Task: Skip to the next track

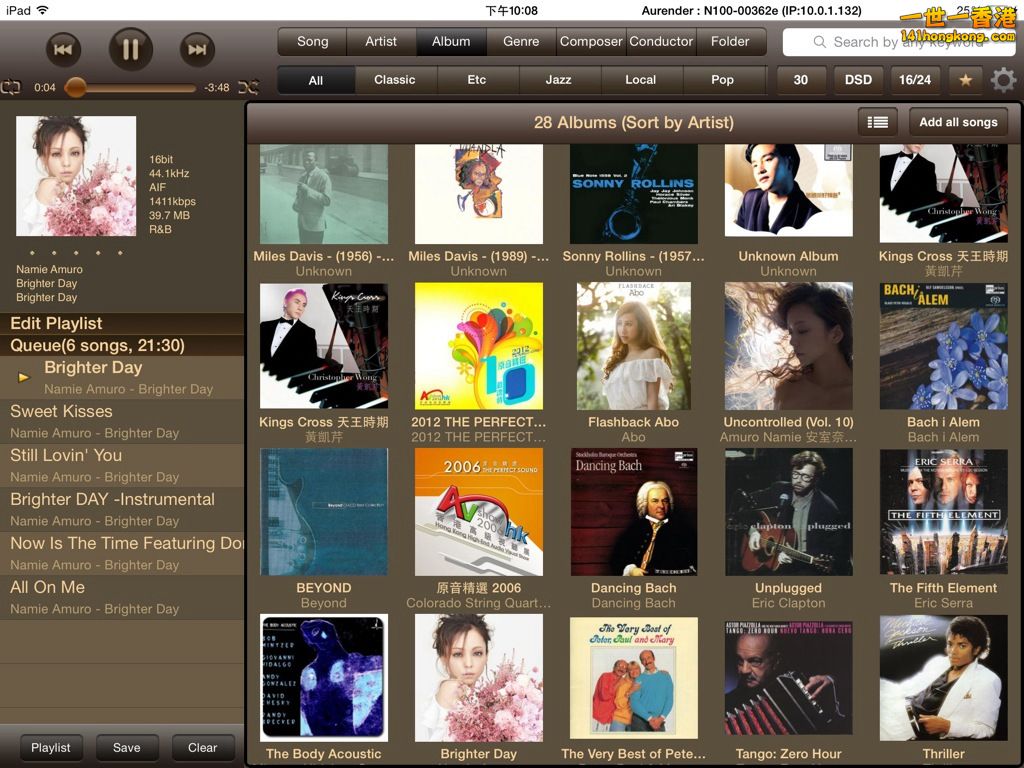Action: click(x=197, y=49)
